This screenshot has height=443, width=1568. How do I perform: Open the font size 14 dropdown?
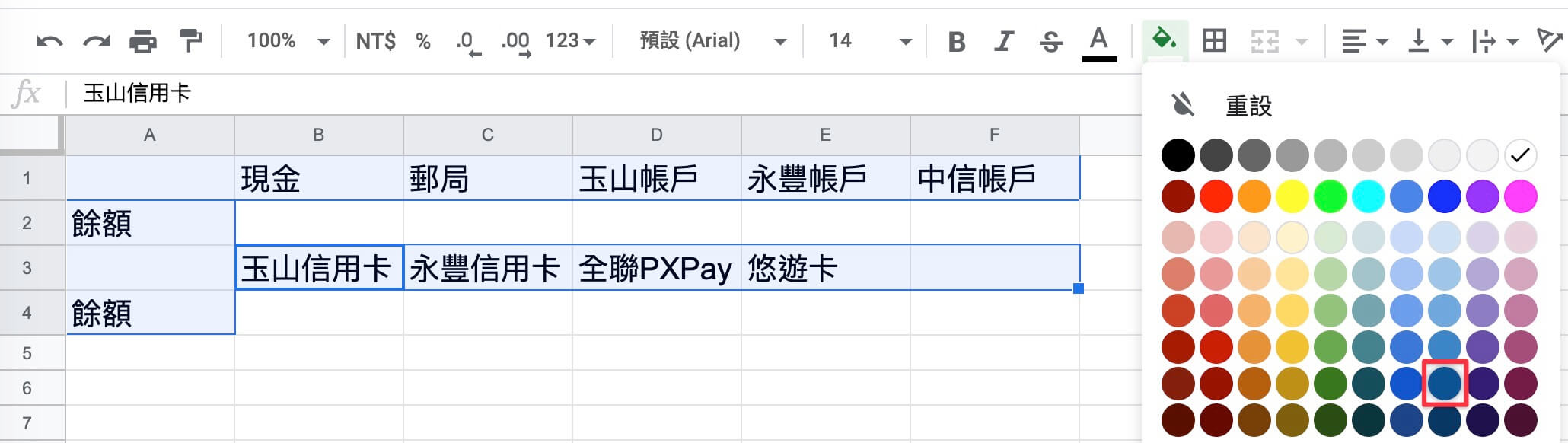click(x=870, y=41)
